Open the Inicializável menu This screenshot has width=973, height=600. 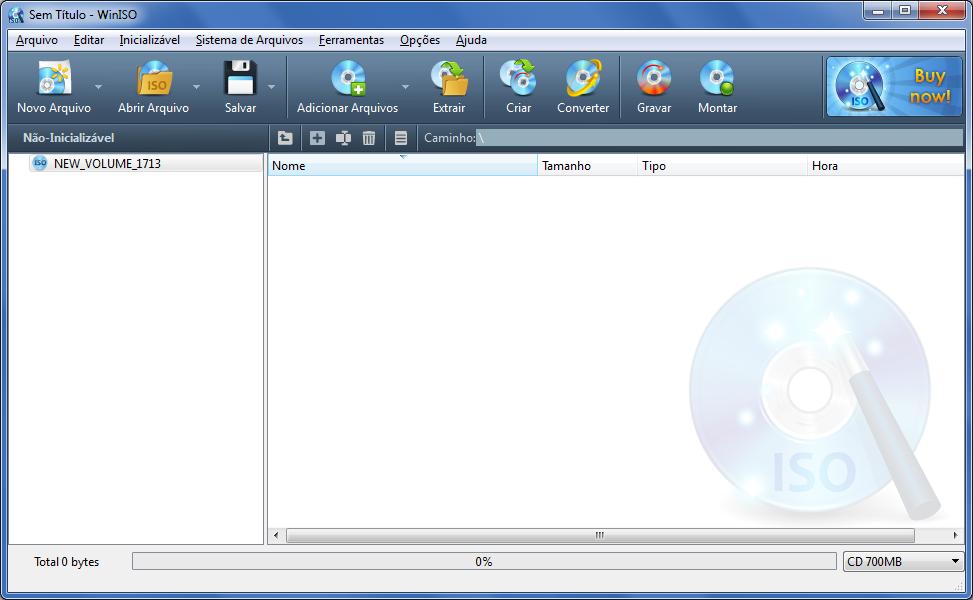[x=150, y=40]
